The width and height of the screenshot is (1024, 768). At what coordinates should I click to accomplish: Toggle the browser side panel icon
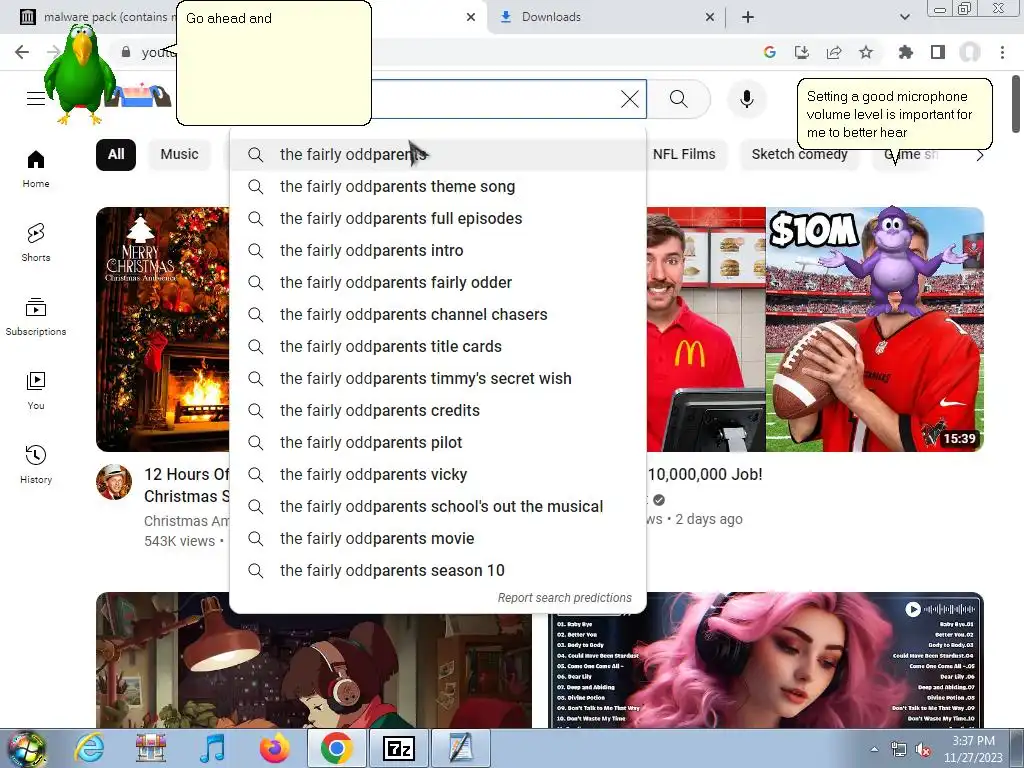click(938, 52)
